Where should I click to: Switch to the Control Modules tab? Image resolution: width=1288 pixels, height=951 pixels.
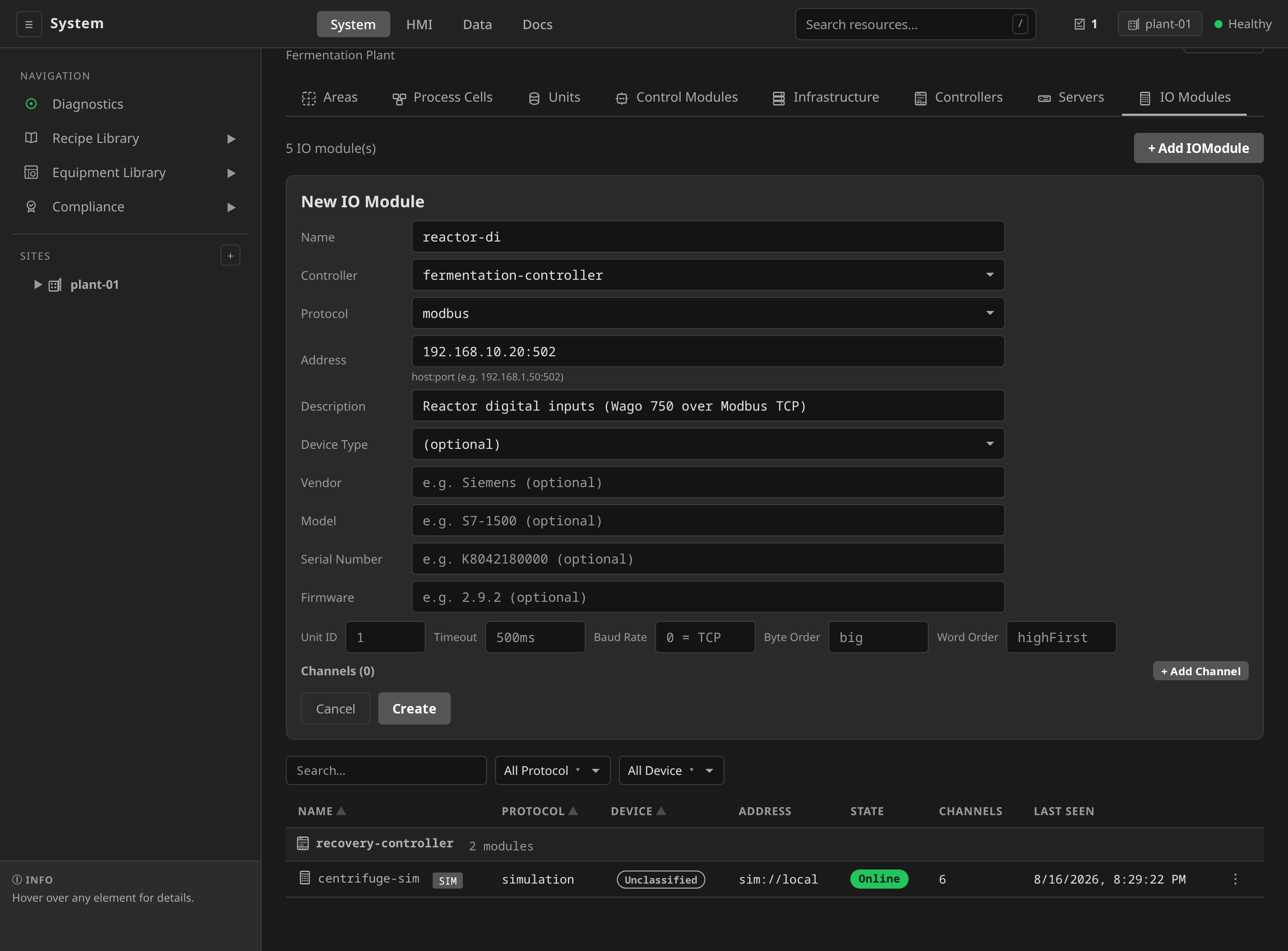(x=676, y=97)
